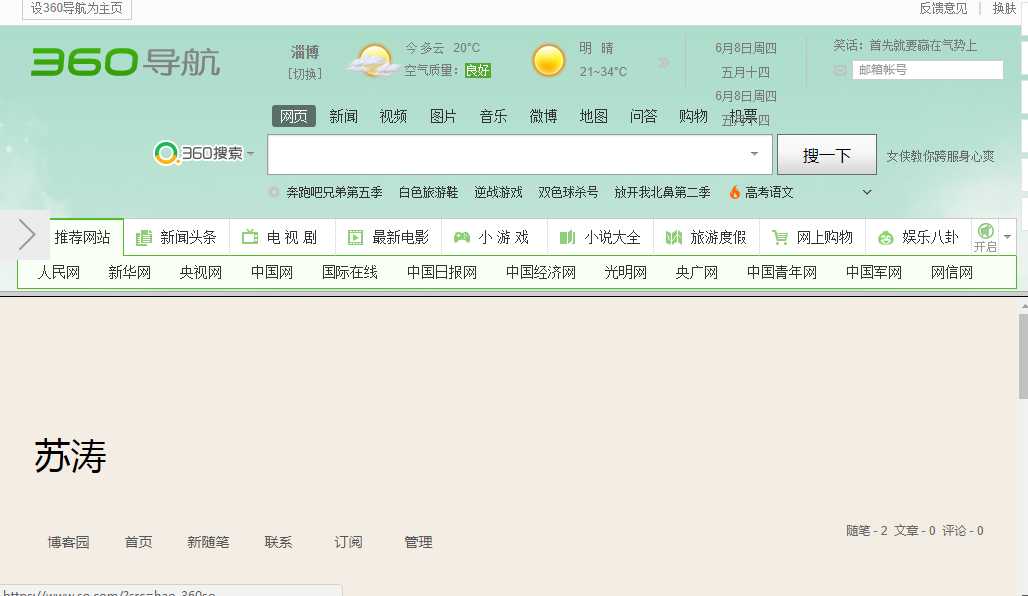This screenshot has width=1028, height=596.
Task: Click the sunny weather icon for tomorrow
Action: coord(549,60)
